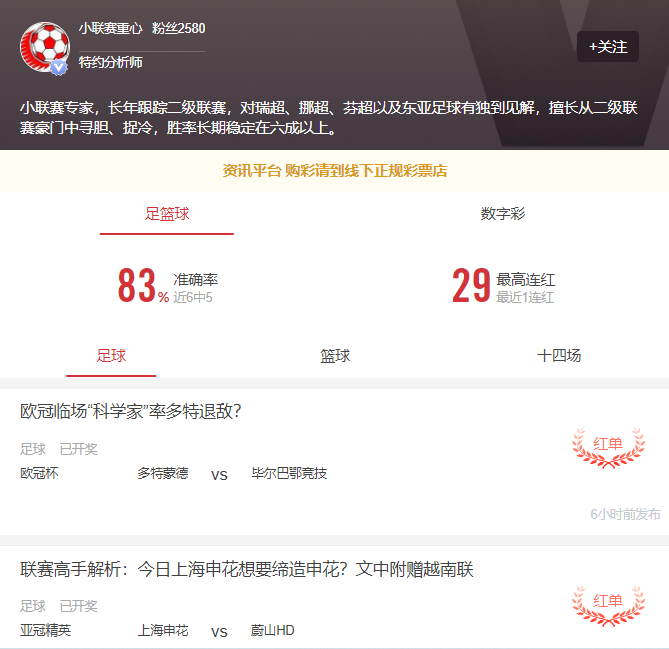This screenshot has height=649, width=669.
Task: Follow the analyst with +关注 button
Action: coord(608,47)
